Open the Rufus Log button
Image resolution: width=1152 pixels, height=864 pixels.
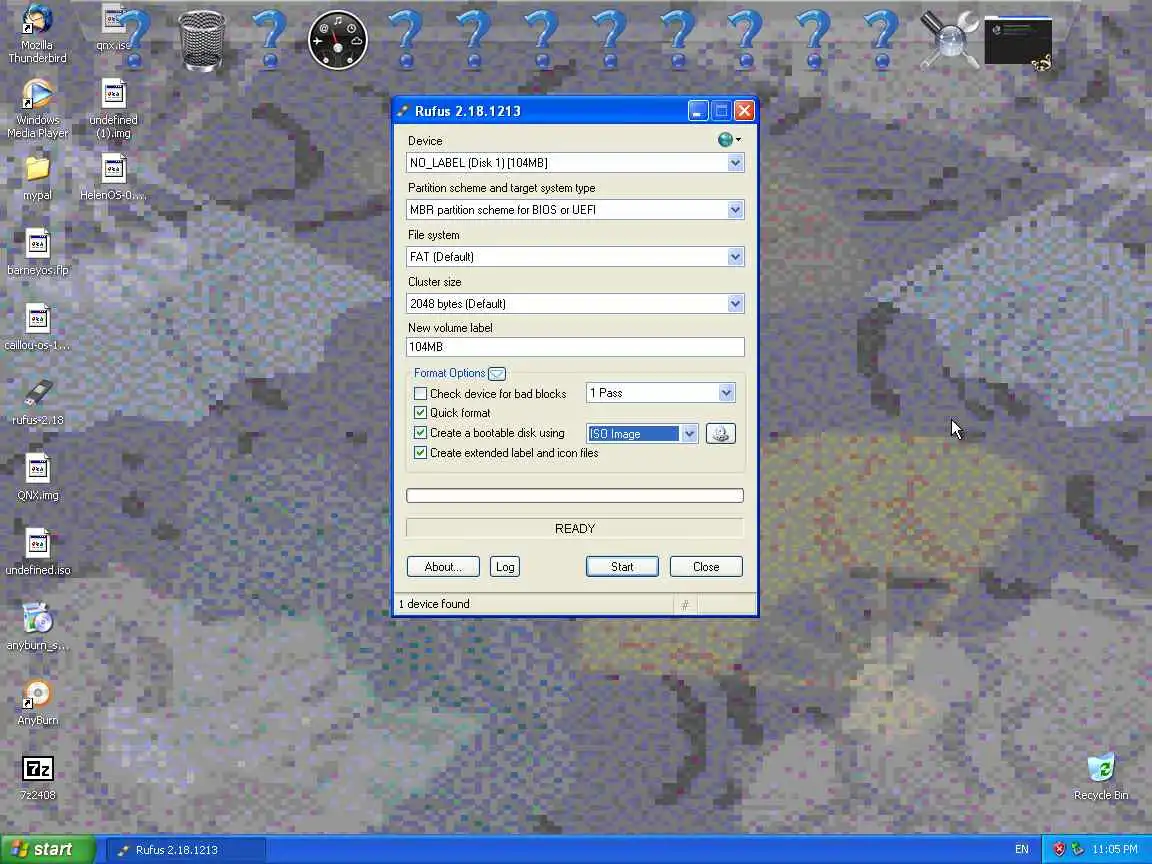coord(505,566)
